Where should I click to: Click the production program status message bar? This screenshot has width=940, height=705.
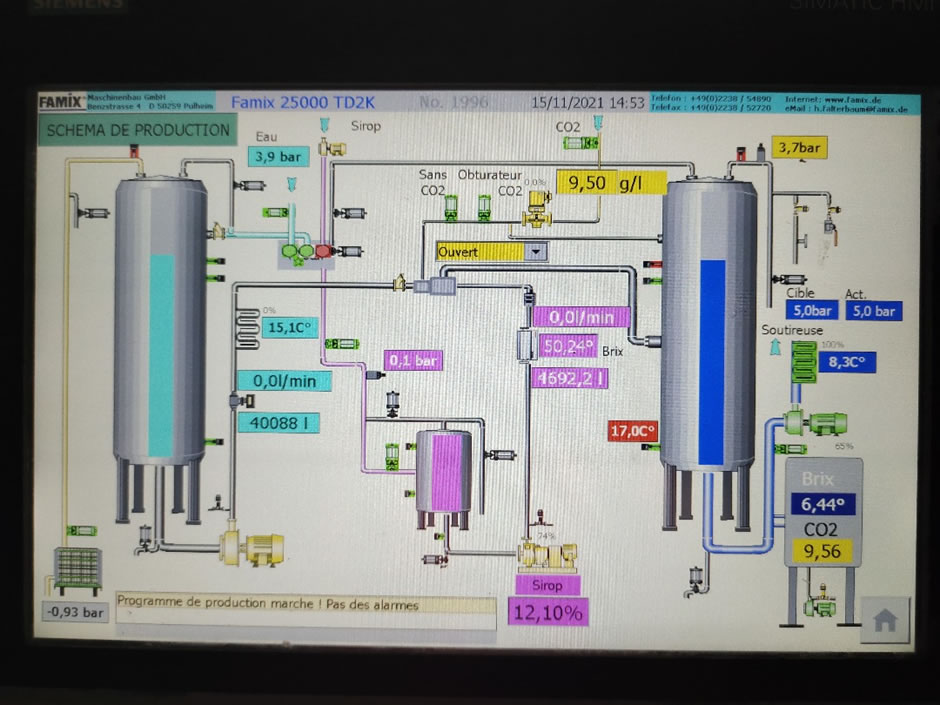pyautogui.click(x=305, y=605)
